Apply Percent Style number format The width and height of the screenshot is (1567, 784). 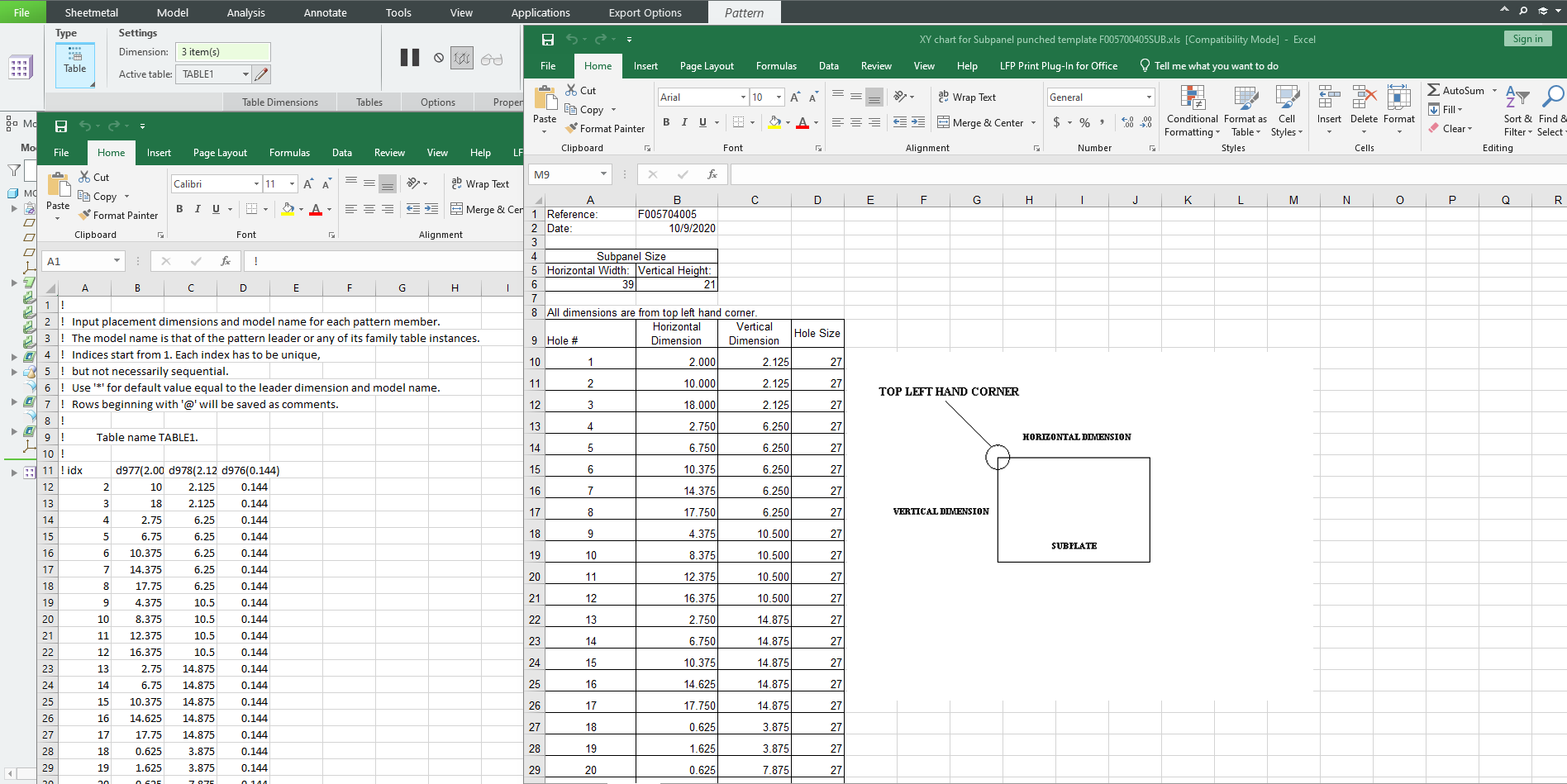[x=1084, y=122]
